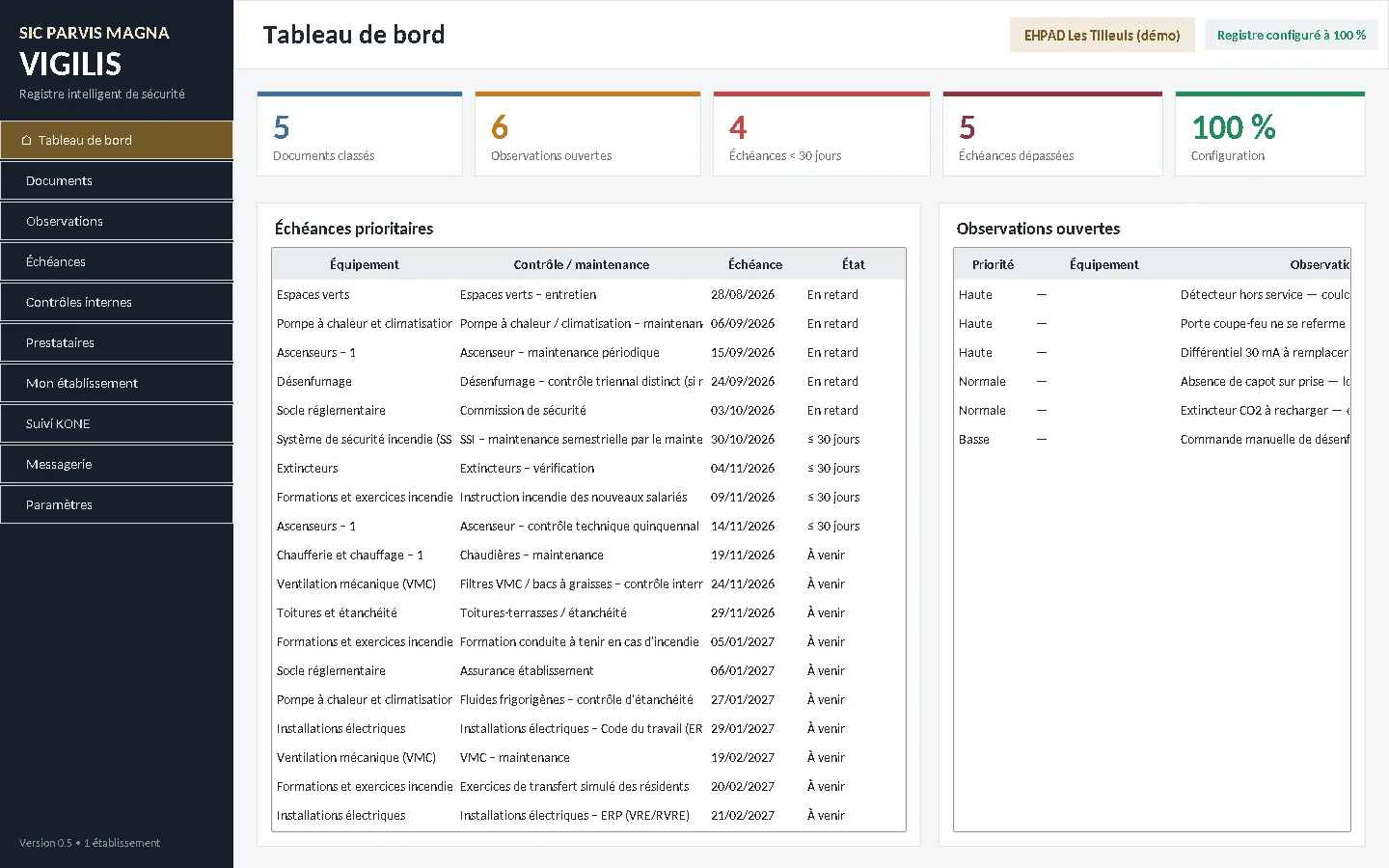Select the Chaudières – maintenance row
The width and height of the screenshot is (1389, 868).
click(588, 555)
